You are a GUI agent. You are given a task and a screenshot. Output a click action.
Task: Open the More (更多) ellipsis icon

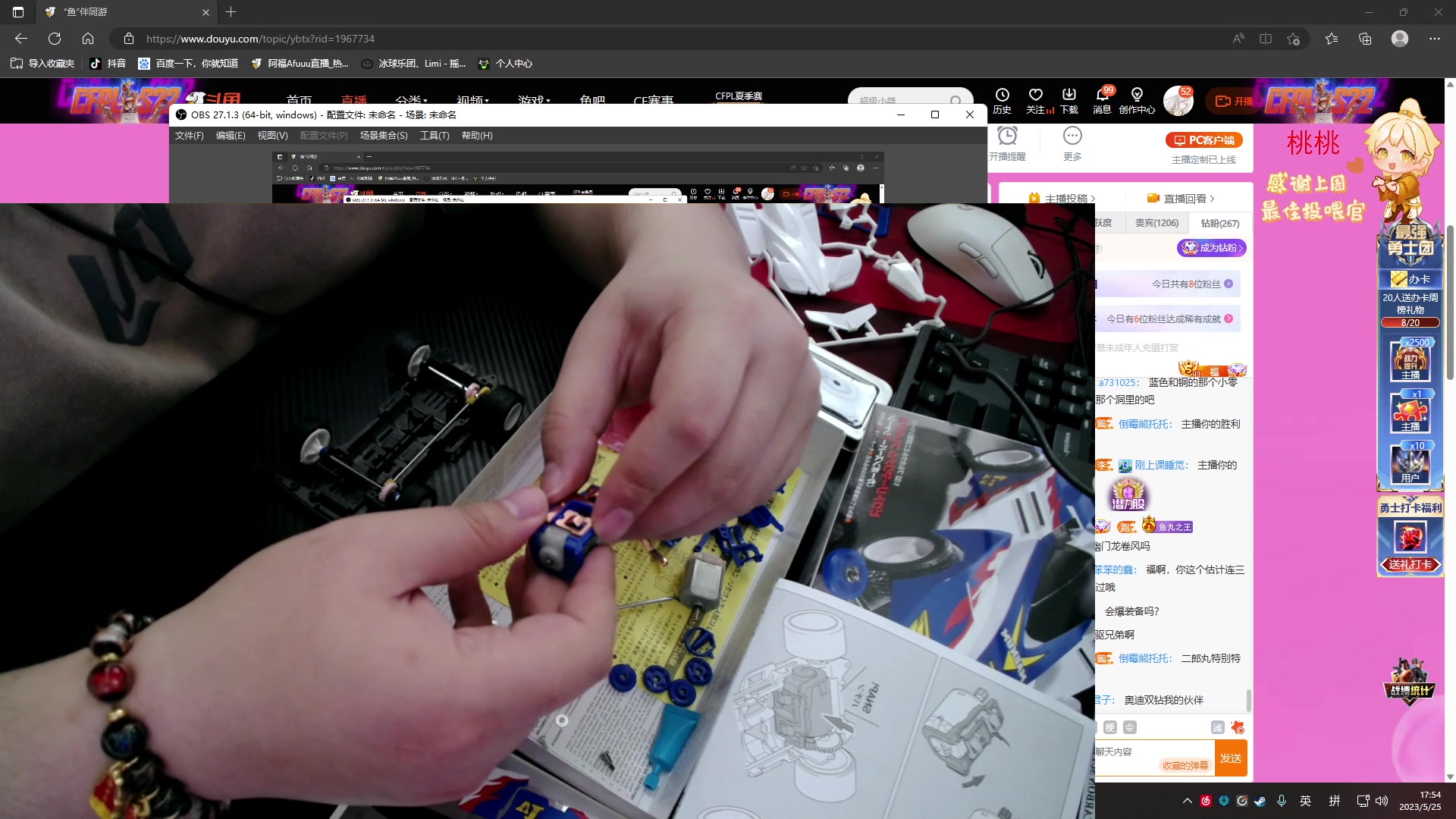pyautogui.click(x=1072, y=136)
